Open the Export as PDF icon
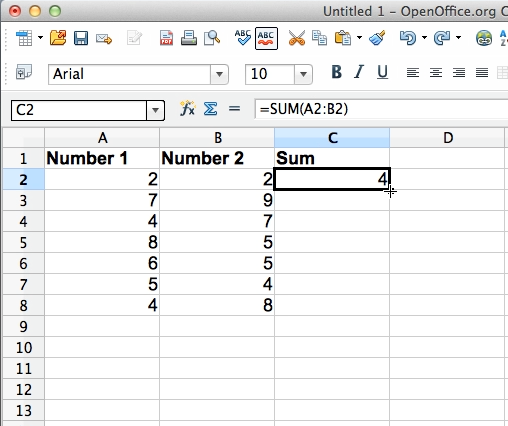This screenshot has height=426, width=508. click(x=166, y=38)
